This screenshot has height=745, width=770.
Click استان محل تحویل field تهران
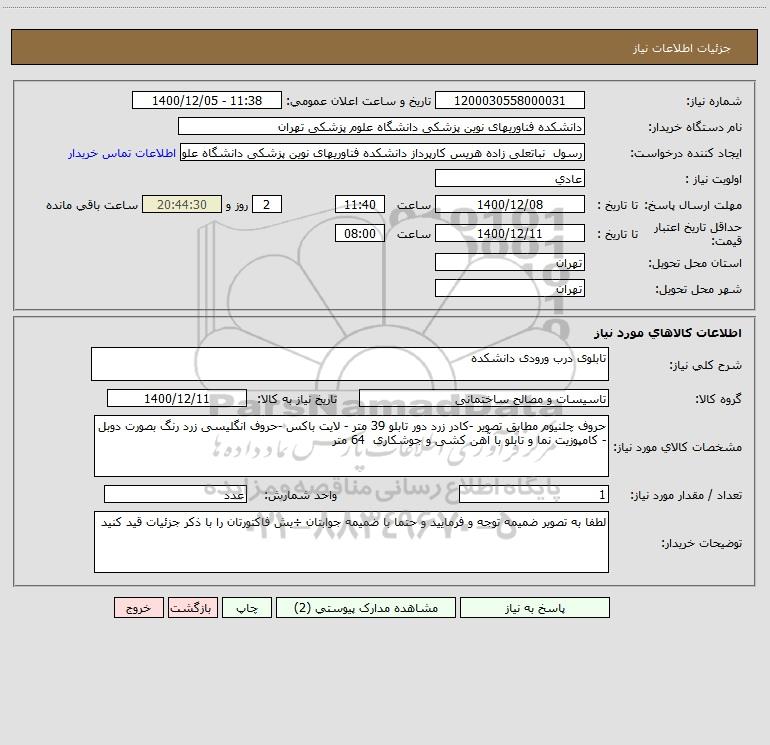pyautogui.click(x=510, y=262)
